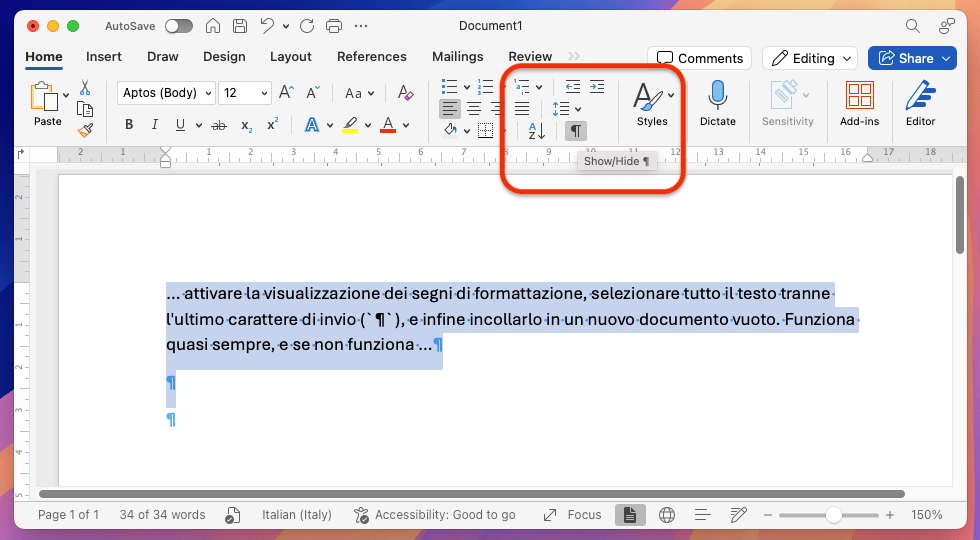Screen dimensions: 980x540
Task: Adjust the zoom slider handle
Action: pos(833,515)
